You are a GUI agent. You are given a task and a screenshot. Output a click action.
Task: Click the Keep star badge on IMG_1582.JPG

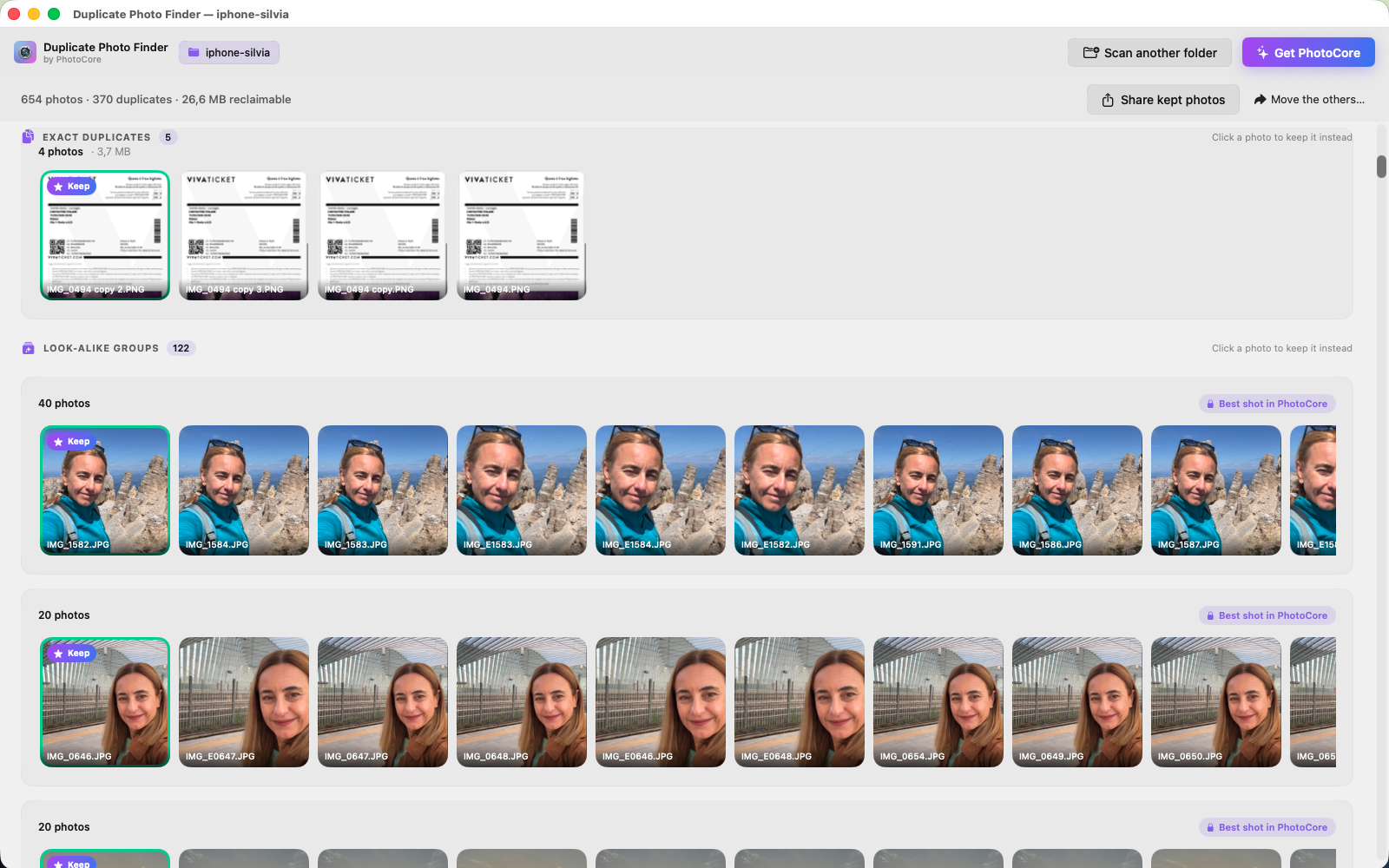pyautogui.click(x=71, y=442)
